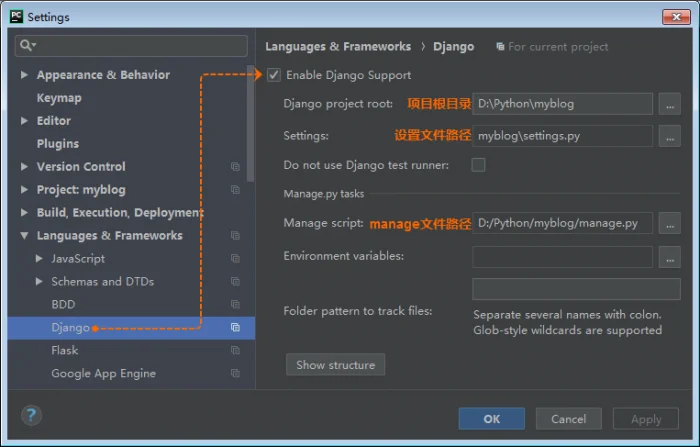The width and height of the screenshot is (700, 447).
Task: Click the Settings file path field
Action: [x=562, y=136]
